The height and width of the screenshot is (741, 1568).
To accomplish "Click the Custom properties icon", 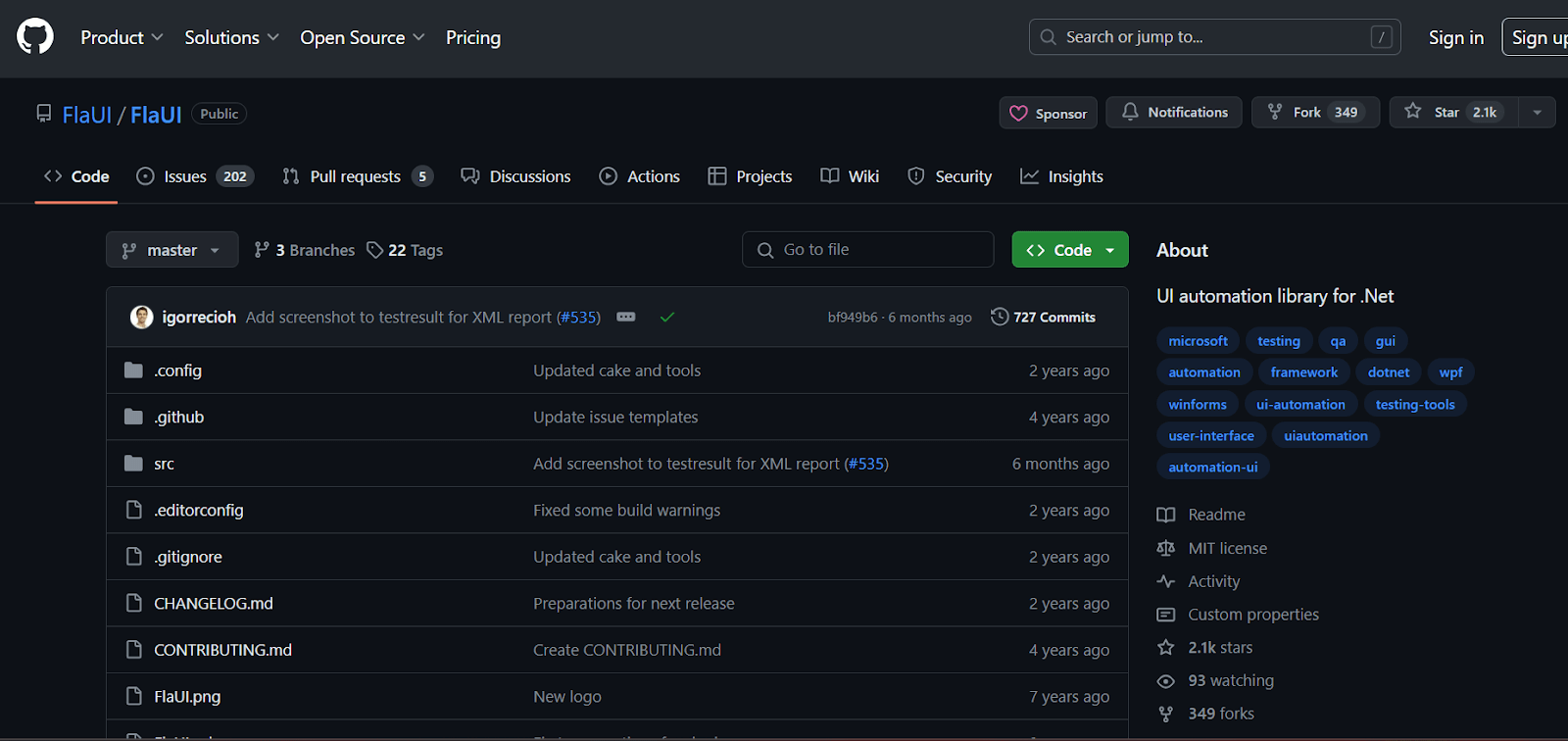I will [1166, 615].
